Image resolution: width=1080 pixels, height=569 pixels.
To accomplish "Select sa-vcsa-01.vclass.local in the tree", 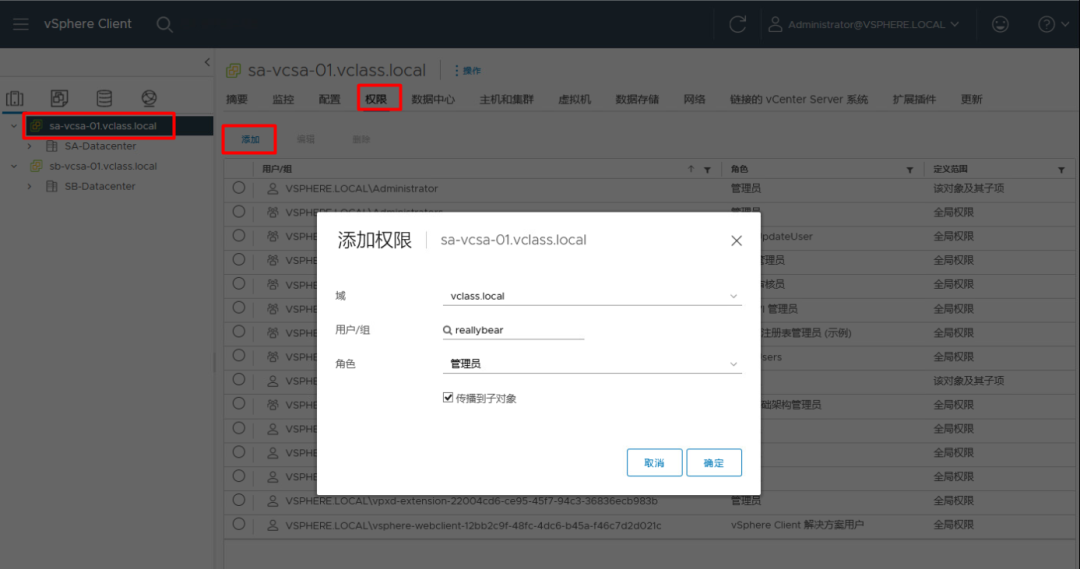I will click(103, 126).
